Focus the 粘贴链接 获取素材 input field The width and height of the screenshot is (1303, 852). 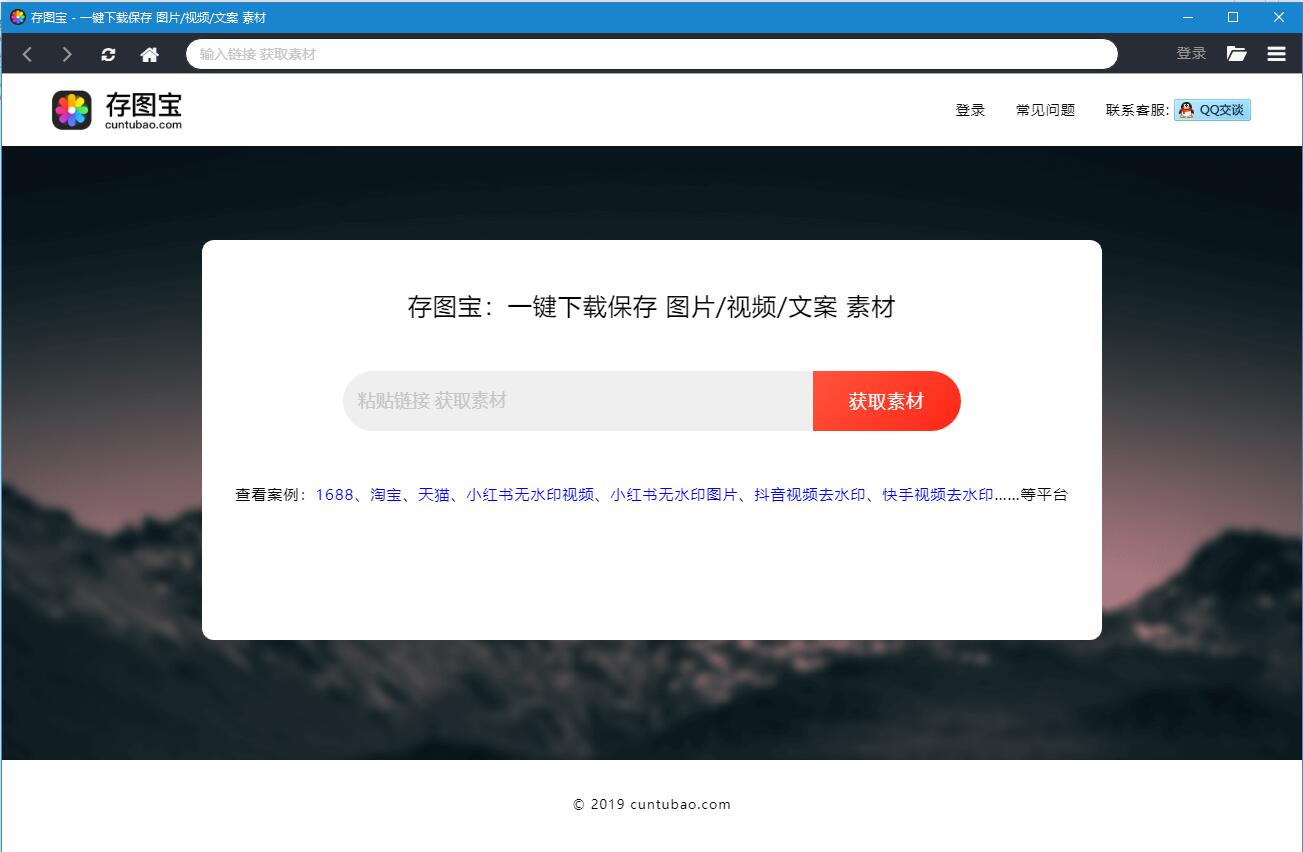click(x=578, y=401)
